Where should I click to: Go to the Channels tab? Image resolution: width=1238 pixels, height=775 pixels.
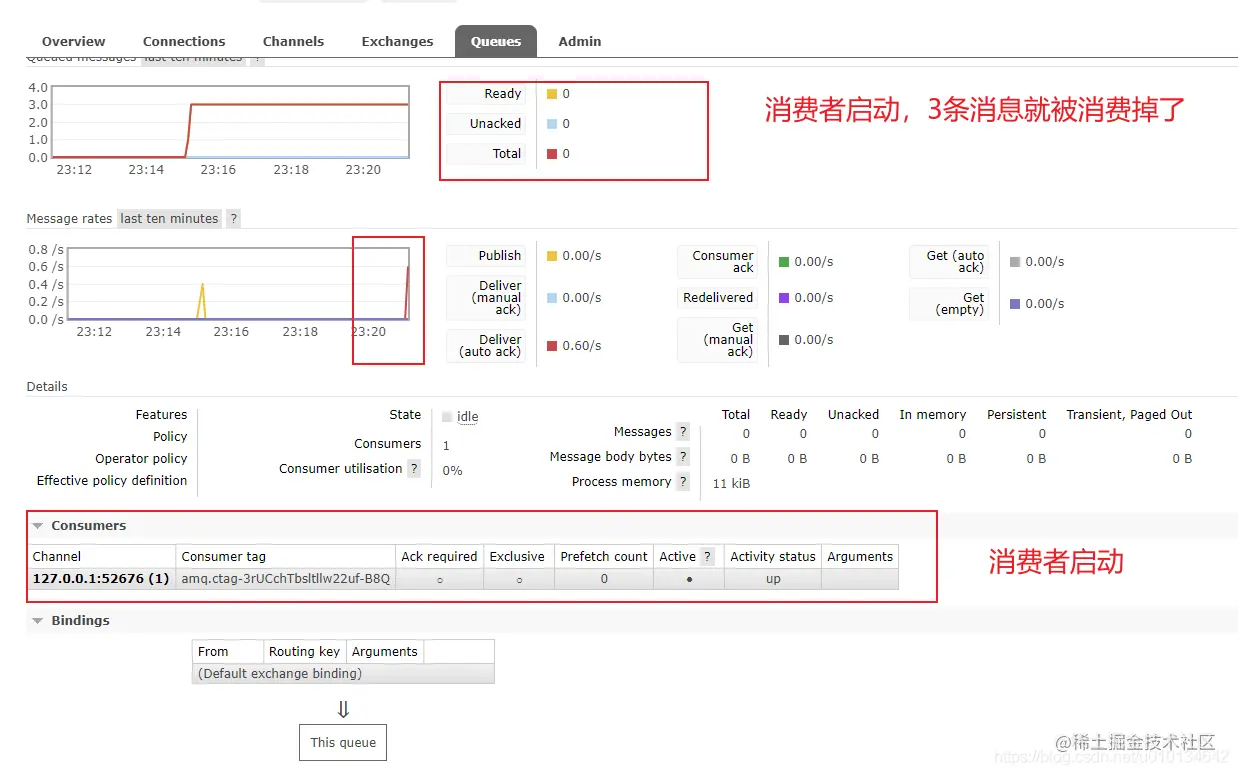click(293, 41)
